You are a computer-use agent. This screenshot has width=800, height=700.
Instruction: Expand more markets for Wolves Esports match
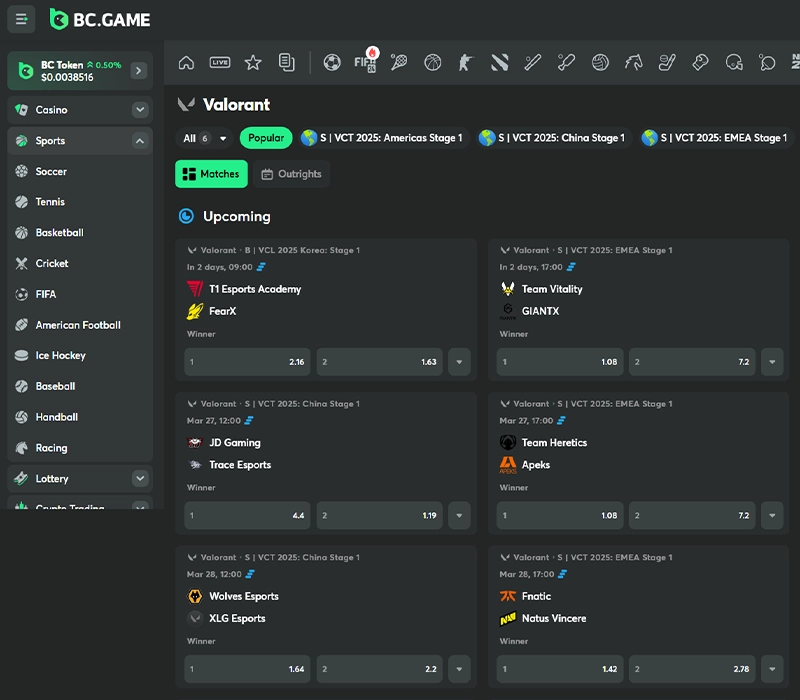(459, 669)
